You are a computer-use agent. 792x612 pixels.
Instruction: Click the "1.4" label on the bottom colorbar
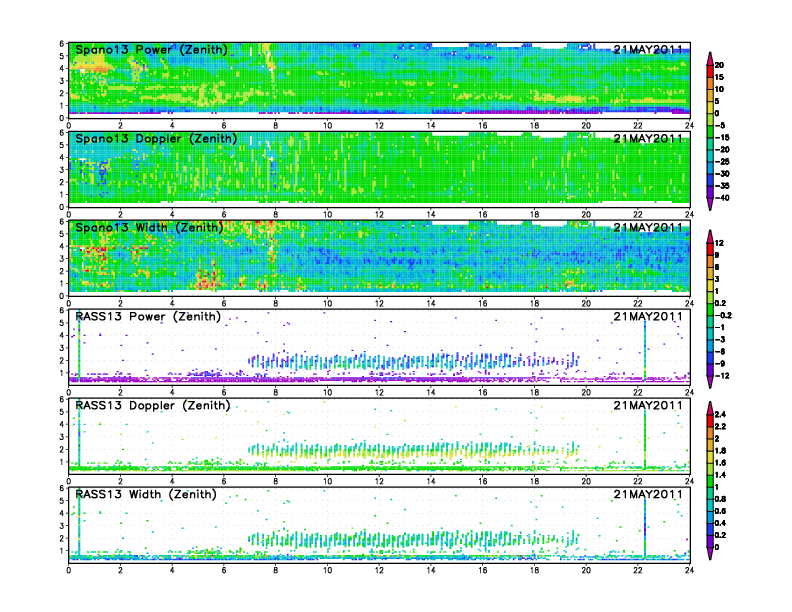click(720, 475)
